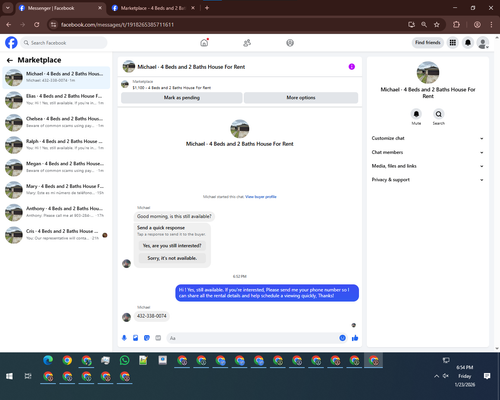Open a new browser tab
The width and height of the screenshot is (500, 400).
click(207, 8)
